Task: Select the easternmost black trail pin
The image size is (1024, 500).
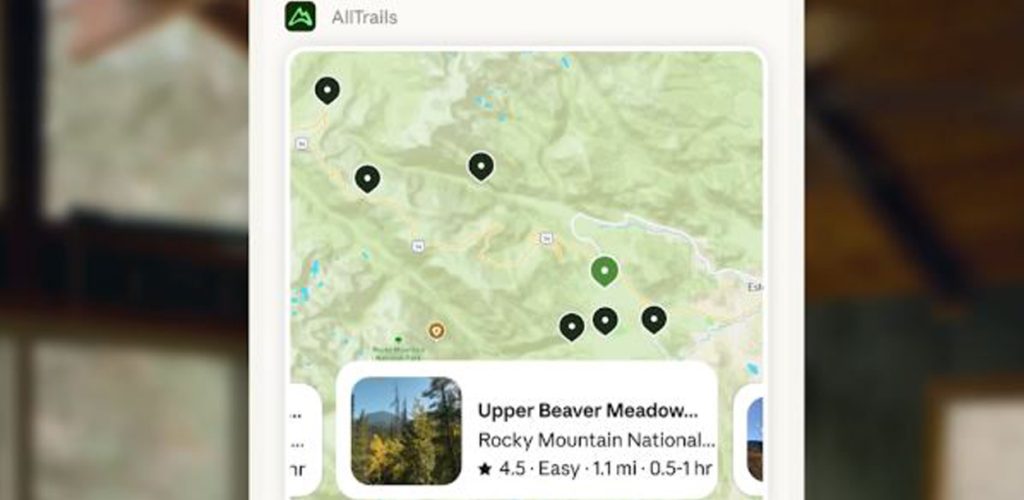Action: (654, 320)
